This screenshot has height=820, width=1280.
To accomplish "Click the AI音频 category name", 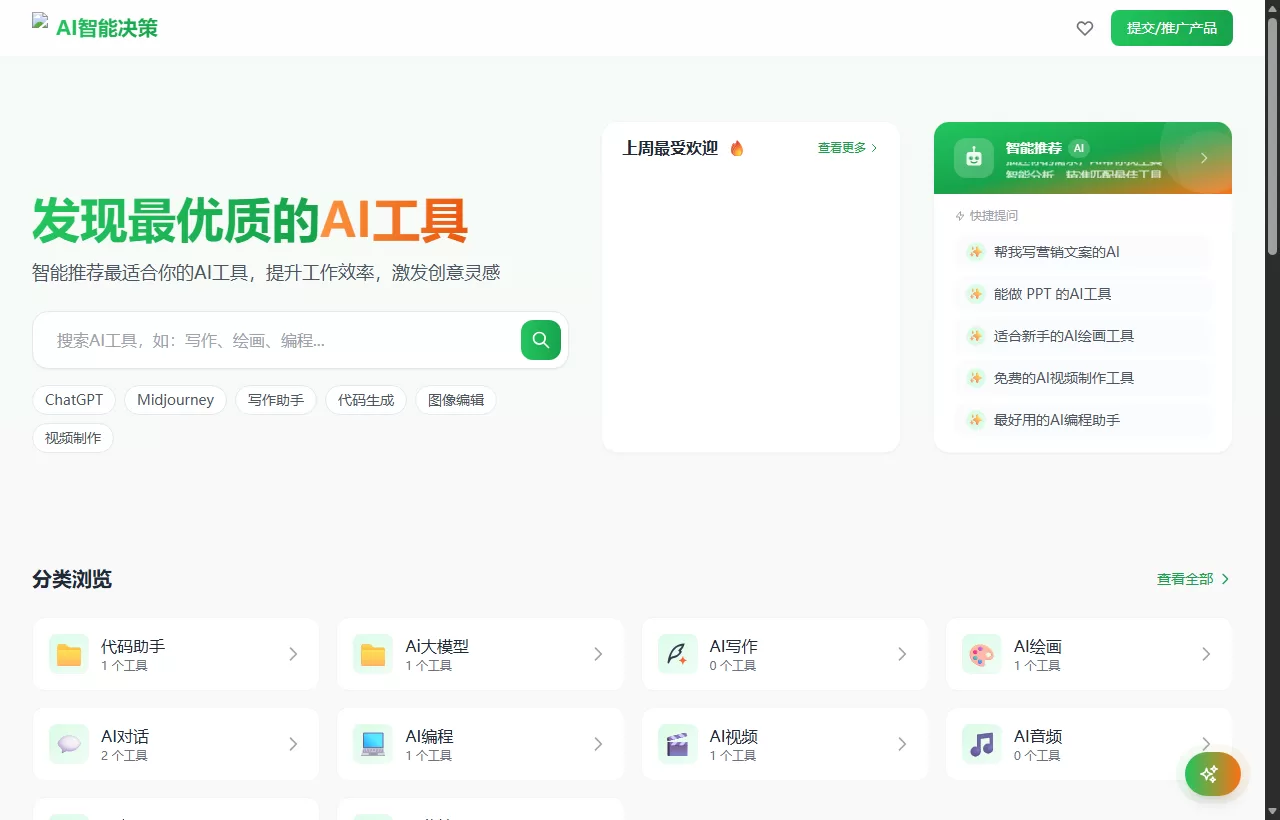I will [x=1038, y=736].
